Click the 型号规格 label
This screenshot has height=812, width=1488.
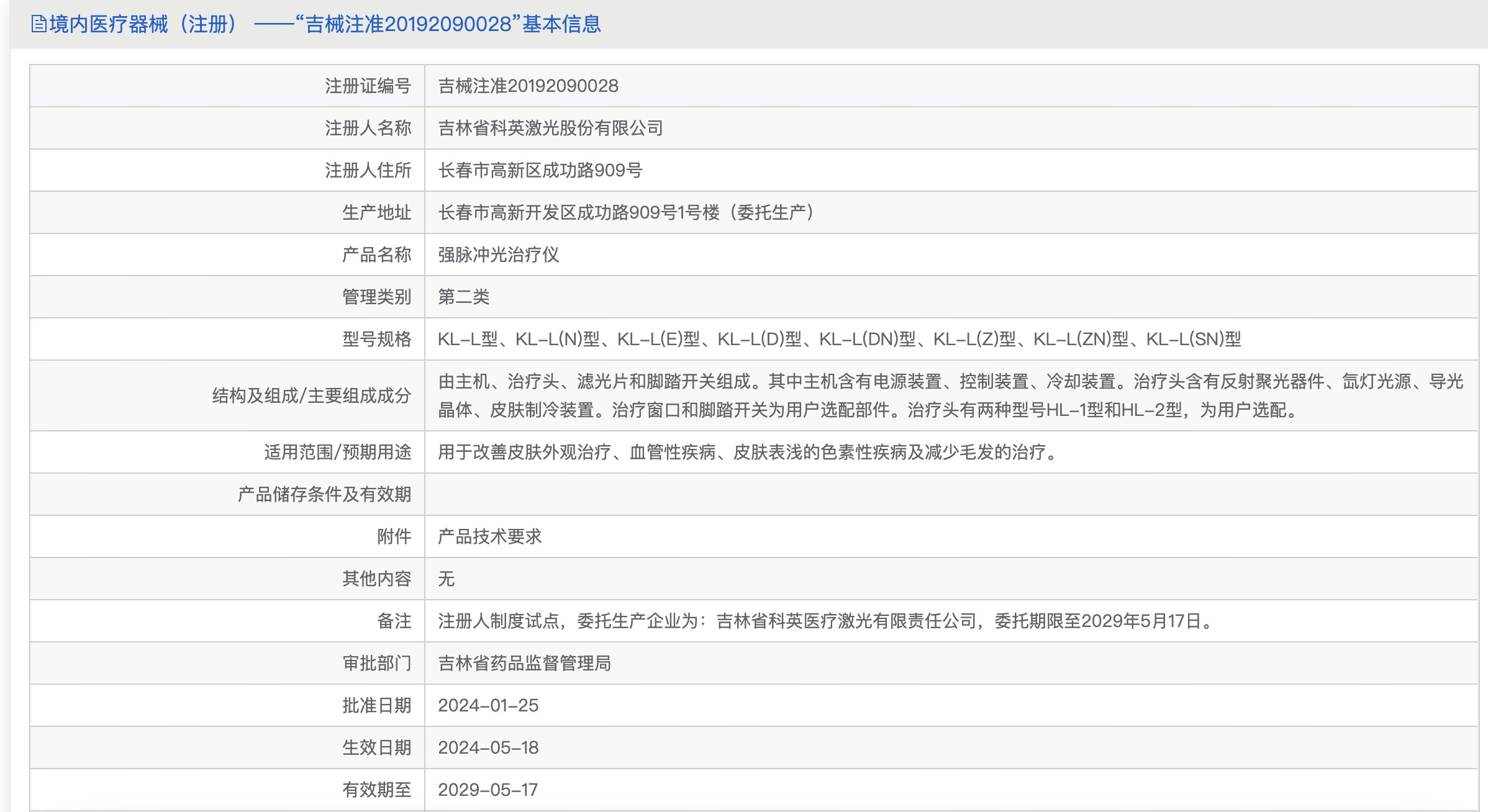pyautogui.click(x=376, y=339)
